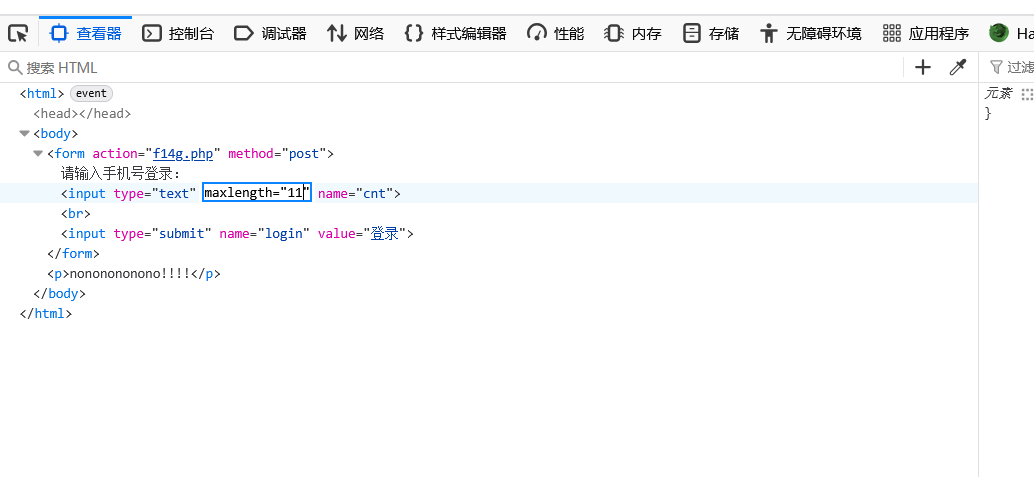Open the 网络 network tab

tap(355, 33)
